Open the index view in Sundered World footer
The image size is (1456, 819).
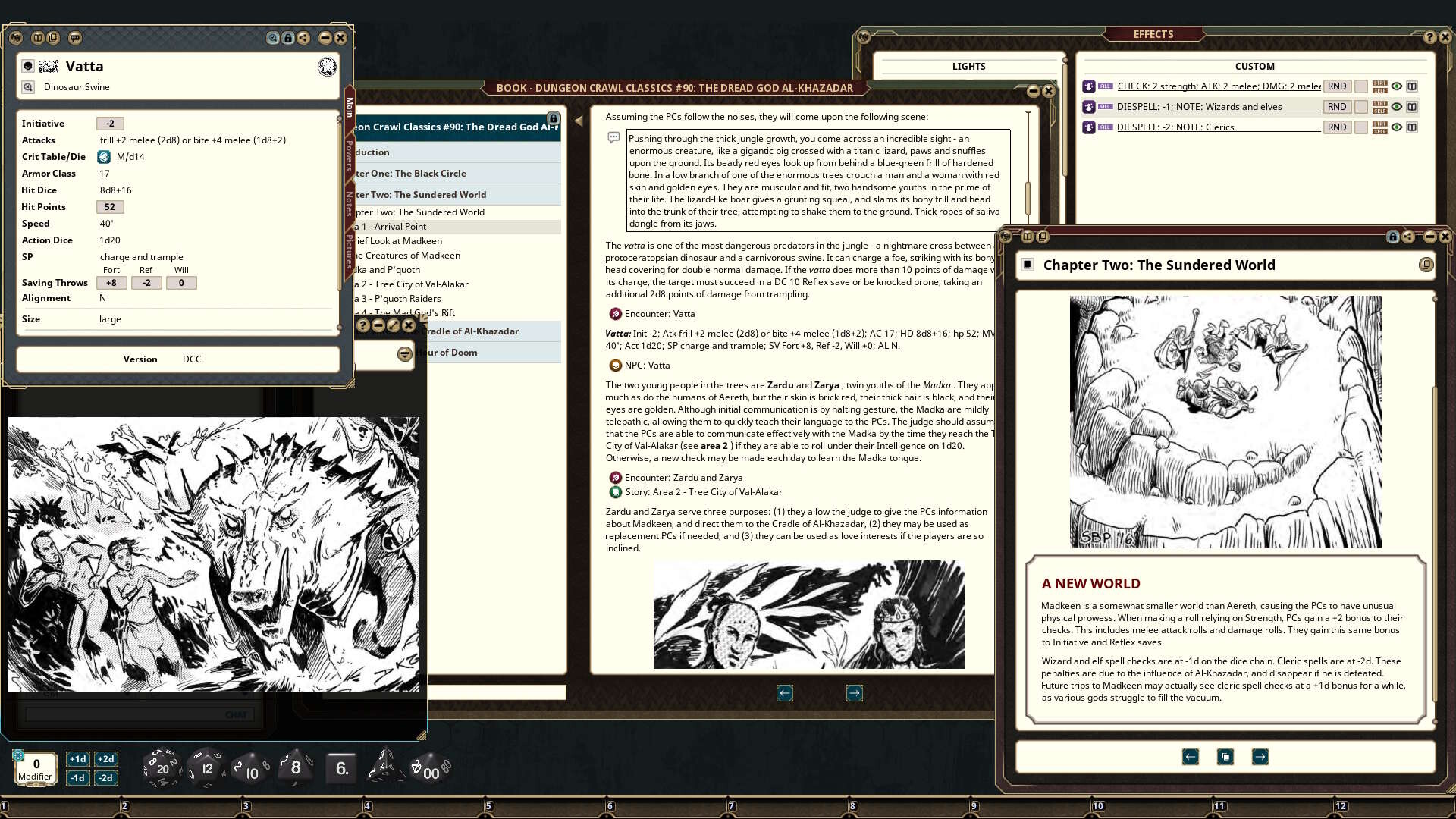coord(1225,757)
